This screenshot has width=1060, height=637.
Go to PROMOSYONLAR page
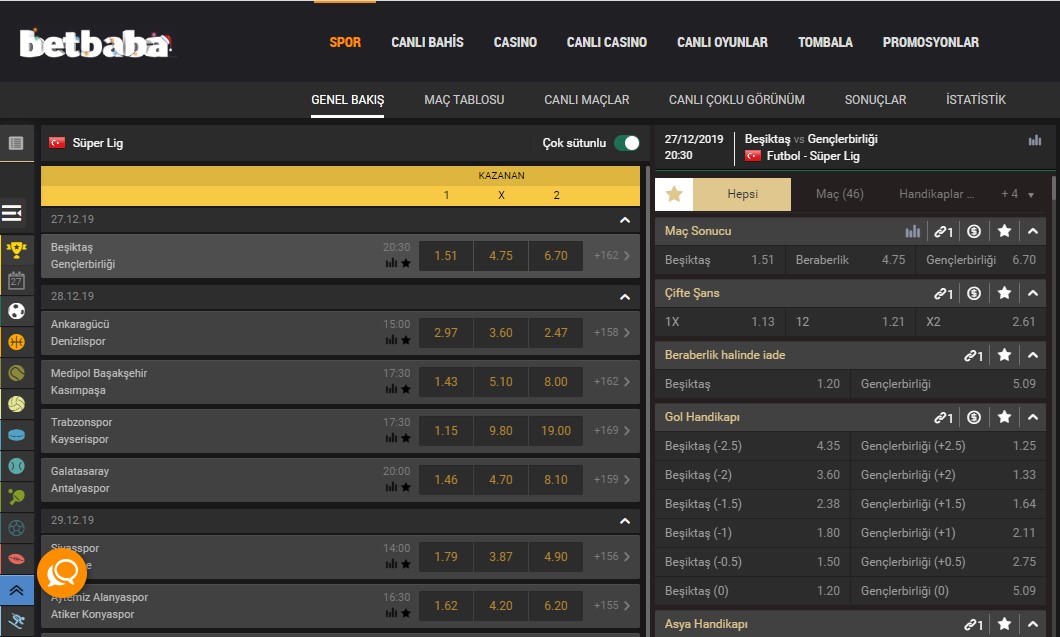pyautogui.click(x=930, y=42)
